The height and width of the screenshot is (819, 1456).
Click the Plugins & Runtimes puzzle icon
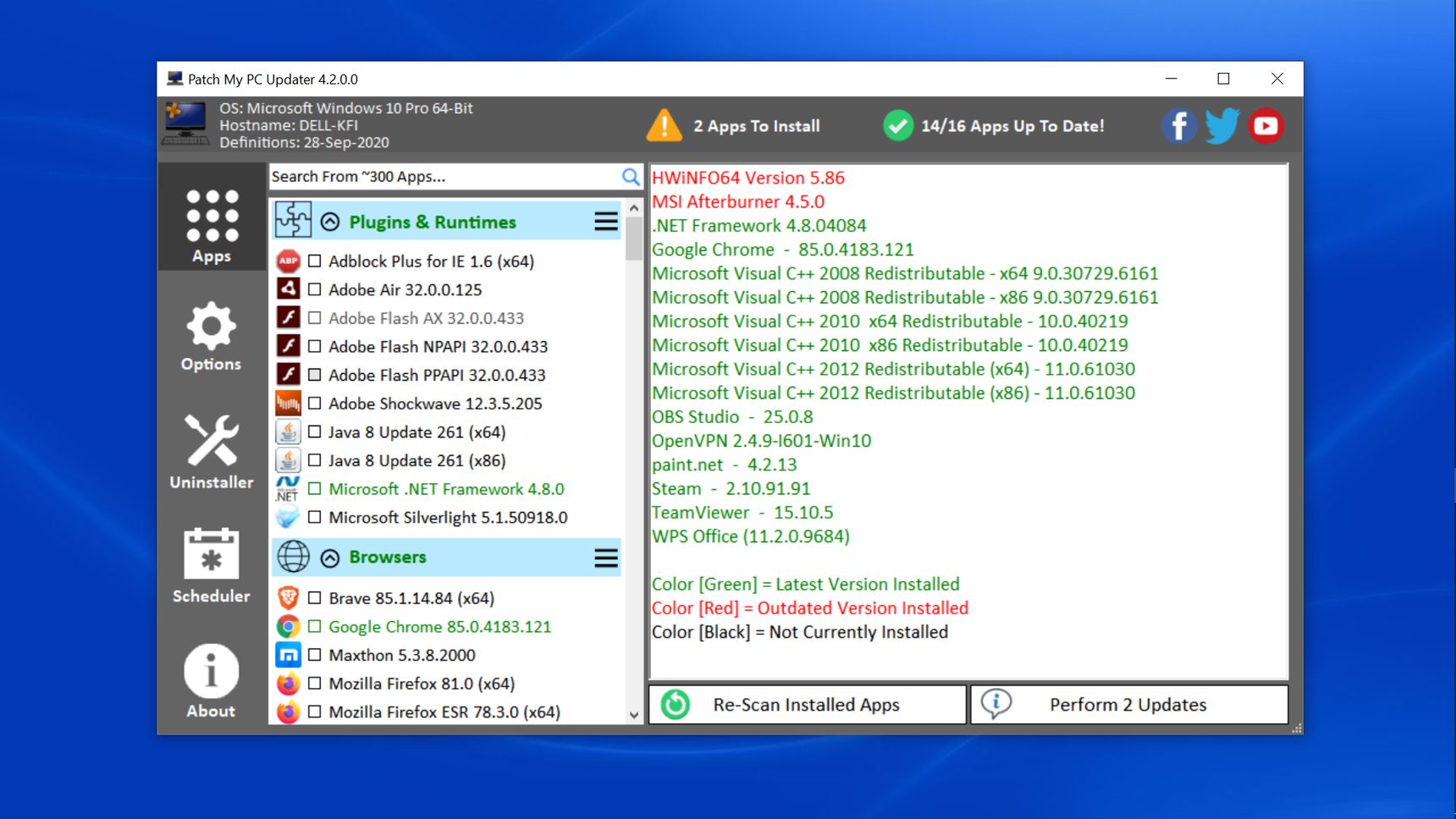[294, 220]
